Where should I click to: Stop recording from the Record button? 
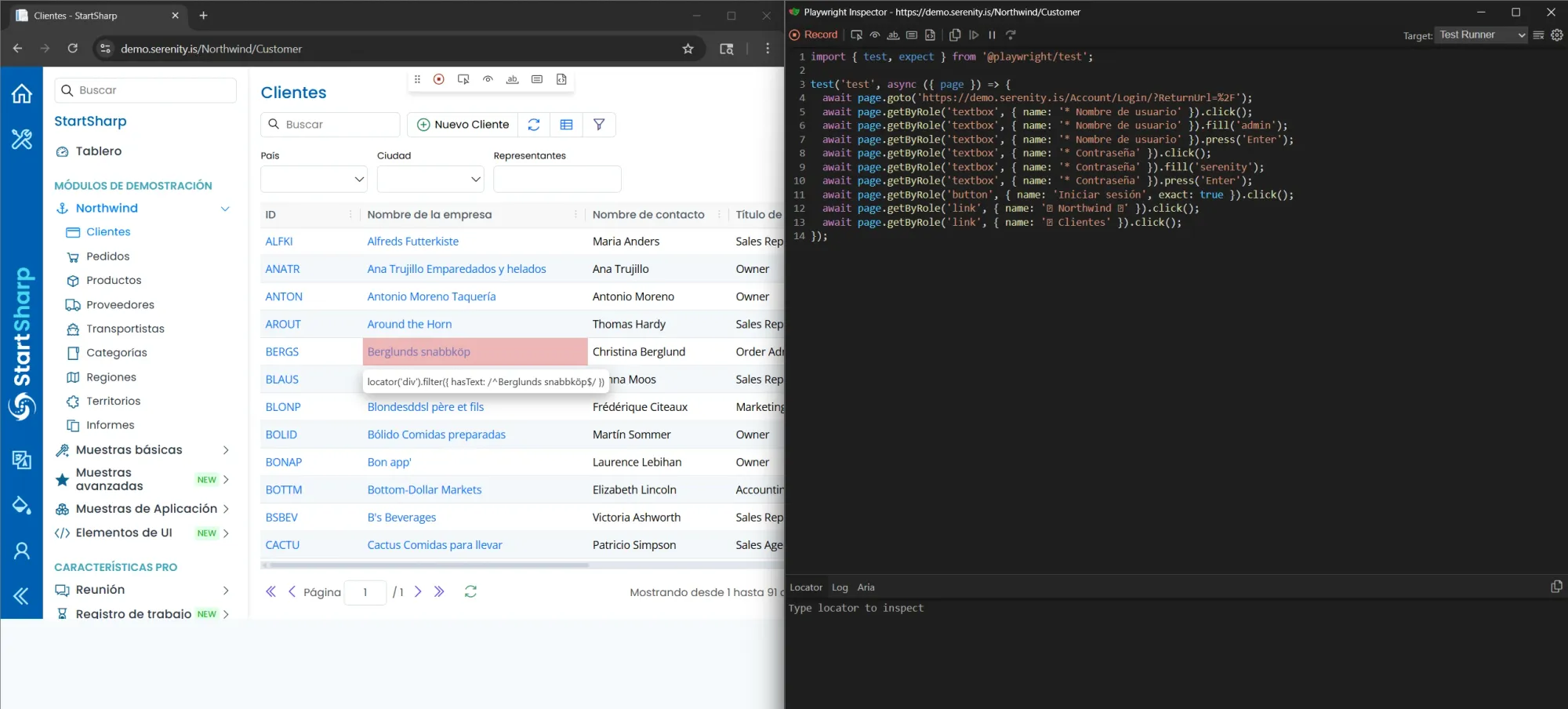(x=813, y=35)
